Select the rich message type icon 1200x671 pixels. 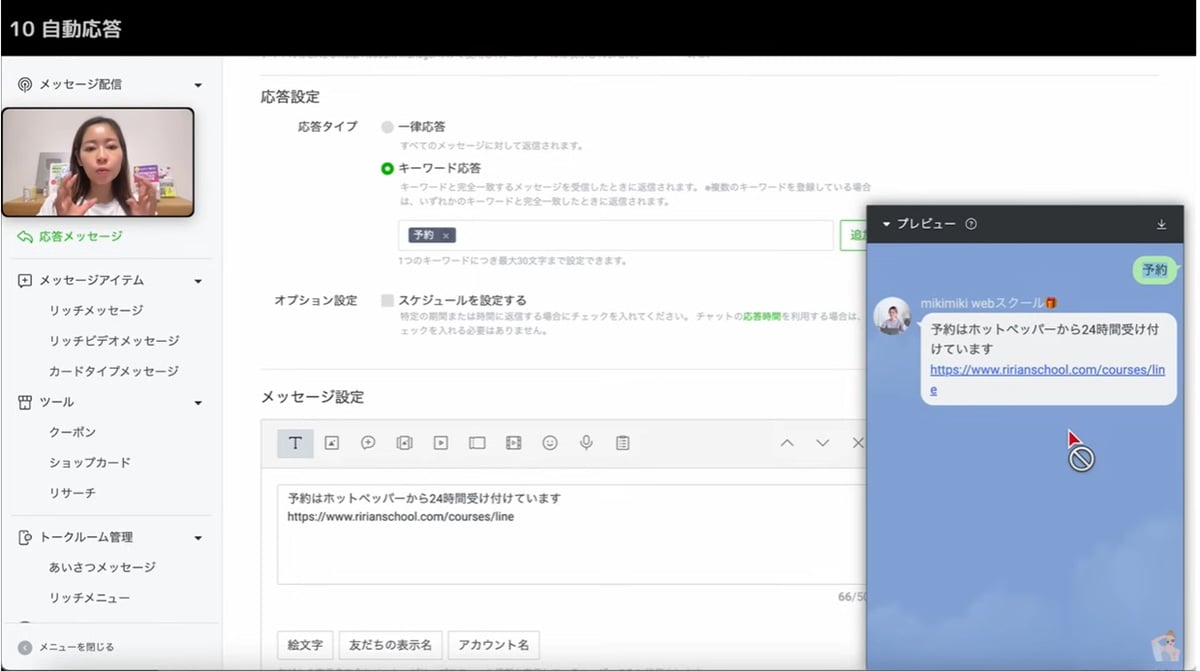(x=404, y=443)
